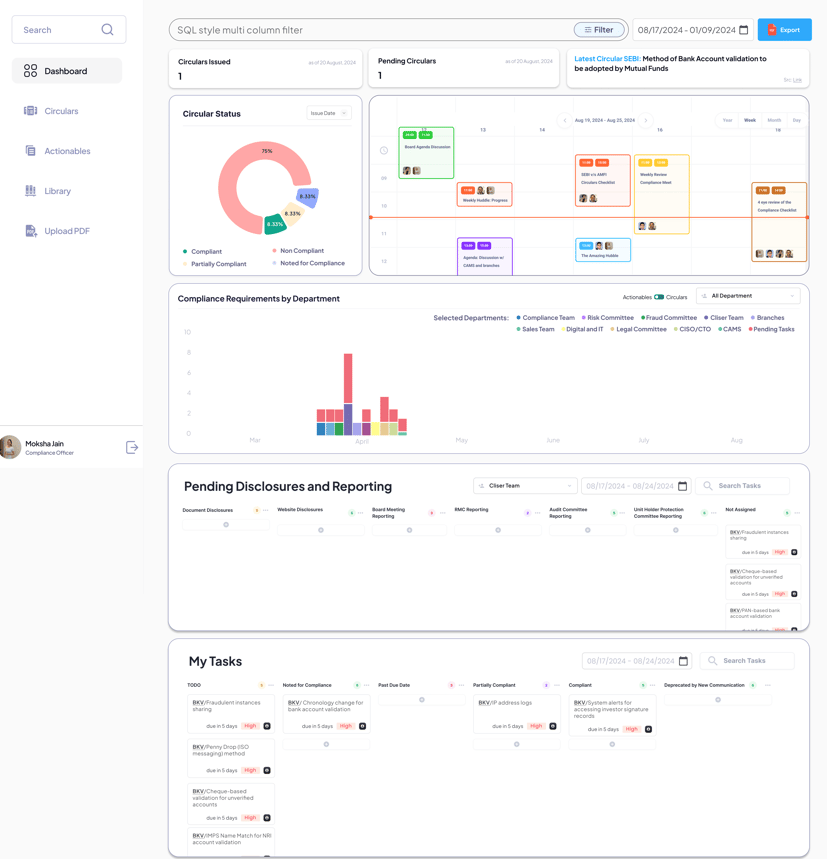Open the Upload PDF sidebar item

point(57,231)
